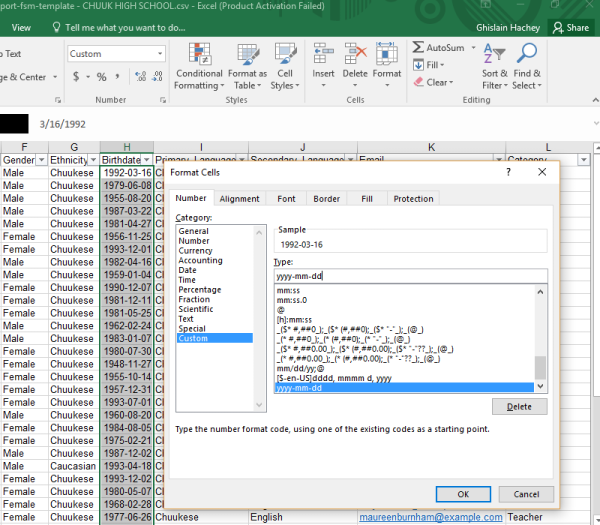Select Date in the Category list
Image resolution: width=600 pixels, height=525 pixels.
coord(187,270)
